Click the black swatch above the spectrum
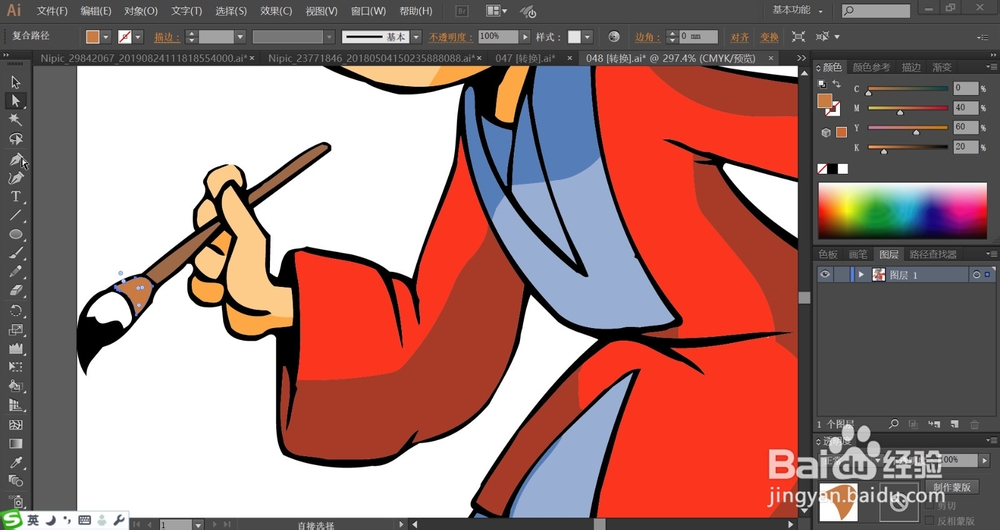 [x=832, y=169]
